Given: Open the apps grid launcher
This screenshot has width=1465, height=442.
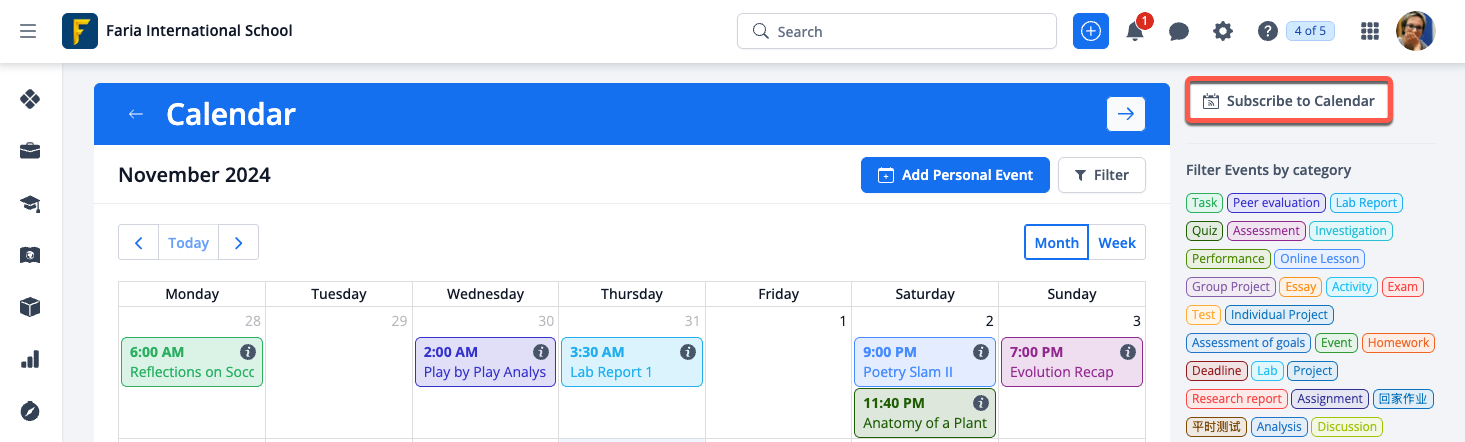Looking at the screenshot, I should (1370, 32).
